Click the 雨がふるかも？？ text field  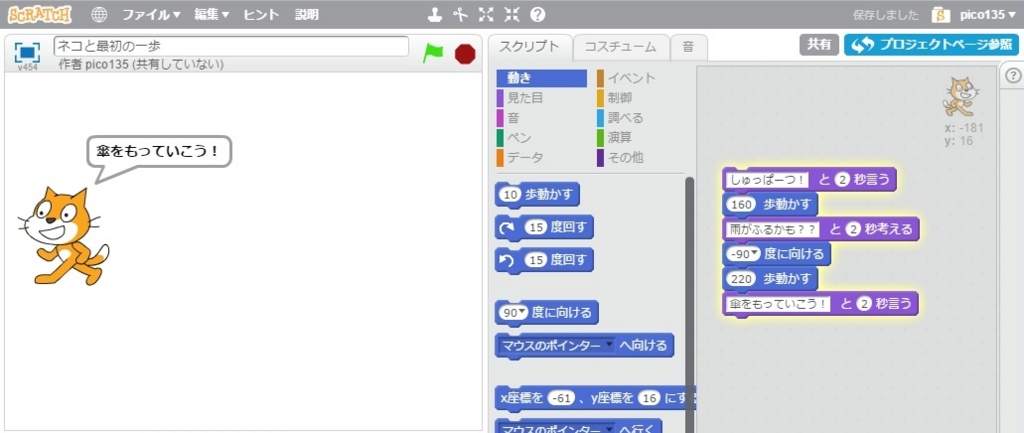[x=774, y=229]
